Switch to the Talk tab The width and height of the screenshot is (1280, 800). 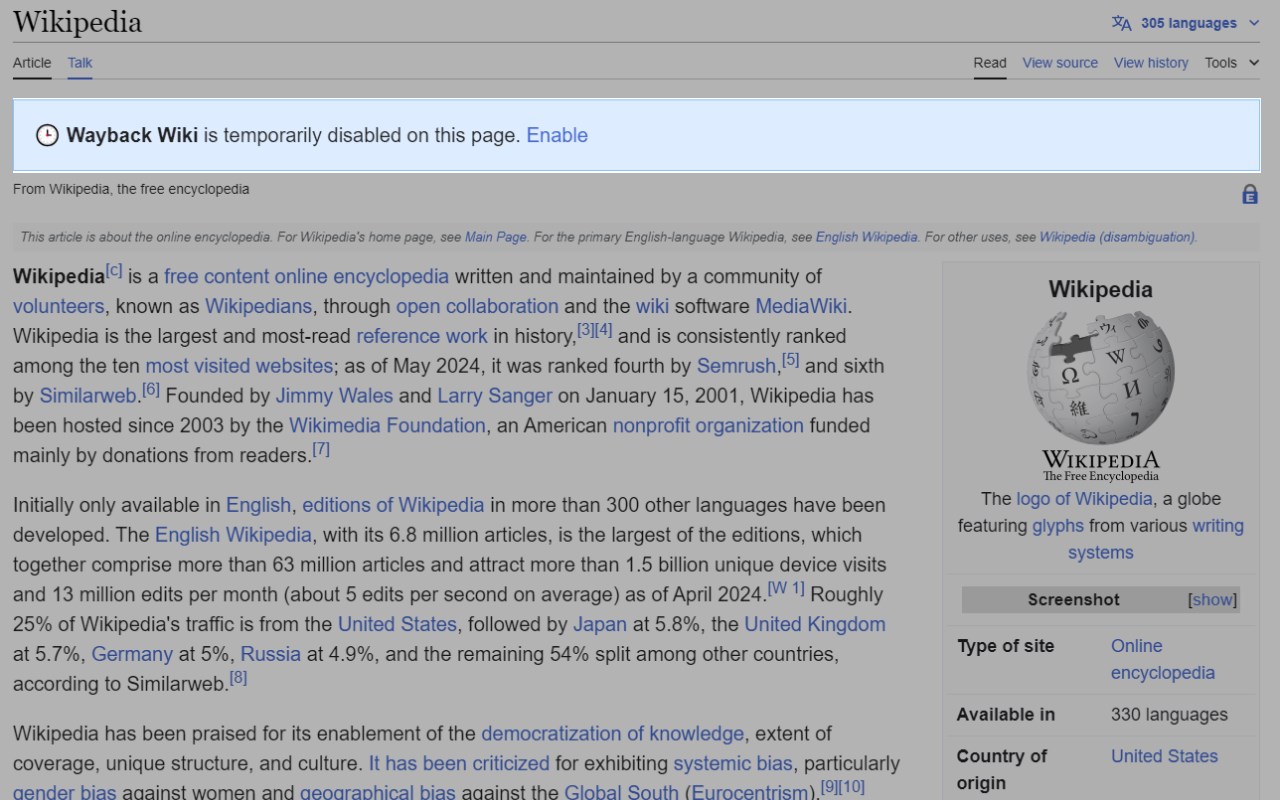pos(80,63)
